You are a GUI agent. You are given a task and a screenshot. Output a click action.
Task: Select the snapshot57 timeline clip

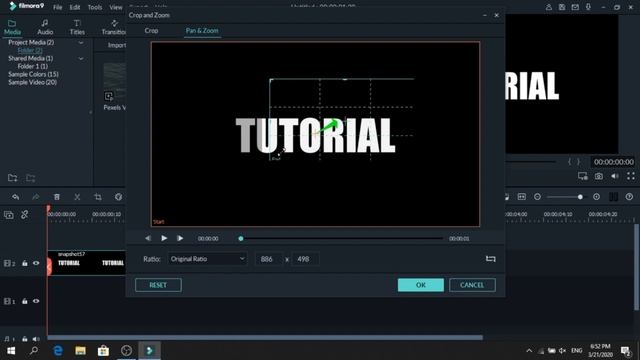point(87,262)
